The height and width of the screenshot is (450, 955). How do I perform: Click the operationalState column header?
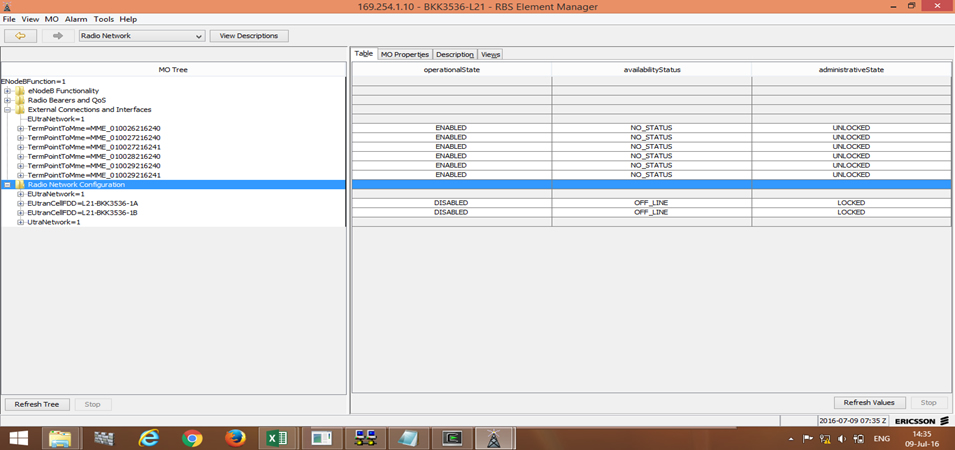tap(451, 70)
